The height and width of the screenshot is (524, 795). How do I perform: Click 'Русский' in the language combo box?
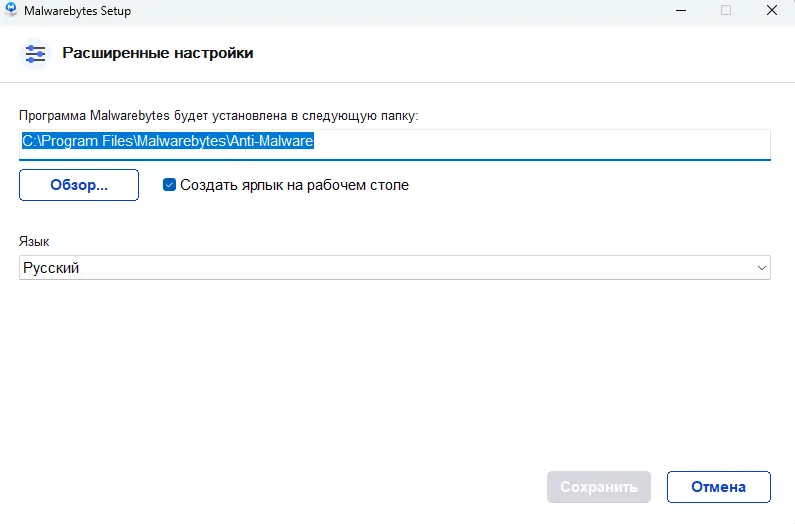[52, 268]
